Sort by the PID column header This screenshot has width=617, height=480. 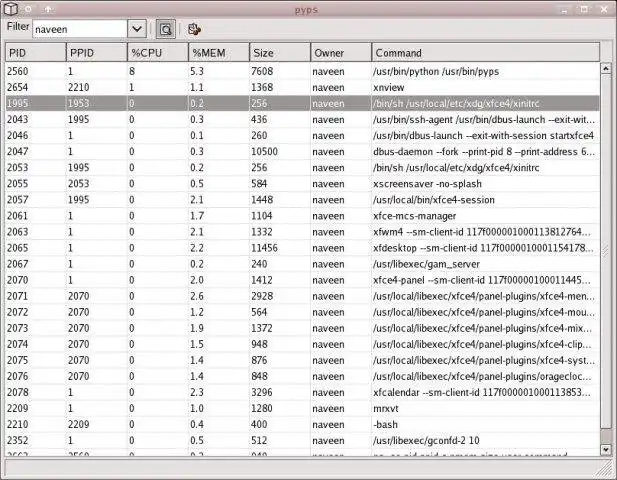[x=35, y=53]
